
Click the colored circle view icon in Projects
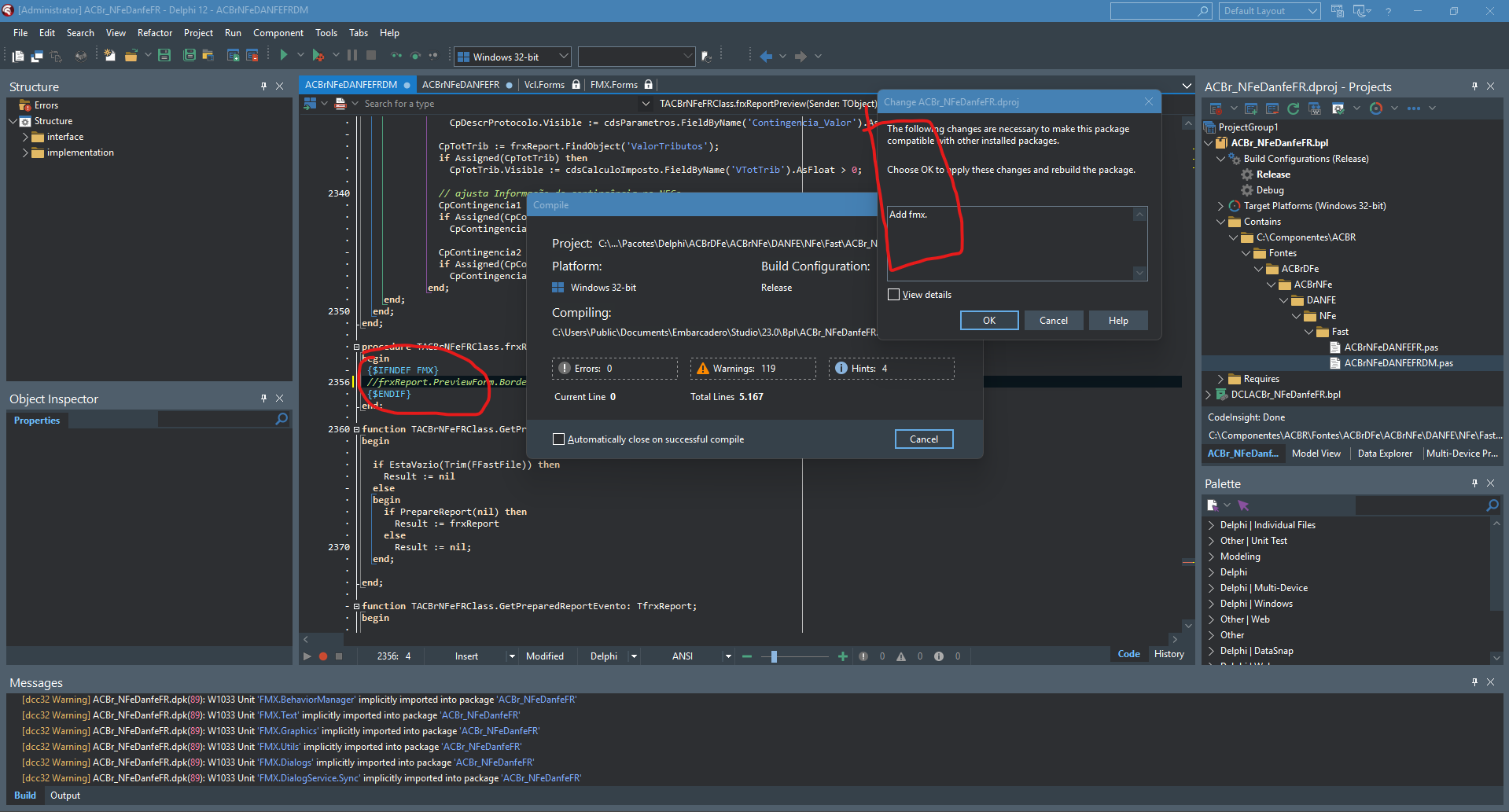(1376, 108)
